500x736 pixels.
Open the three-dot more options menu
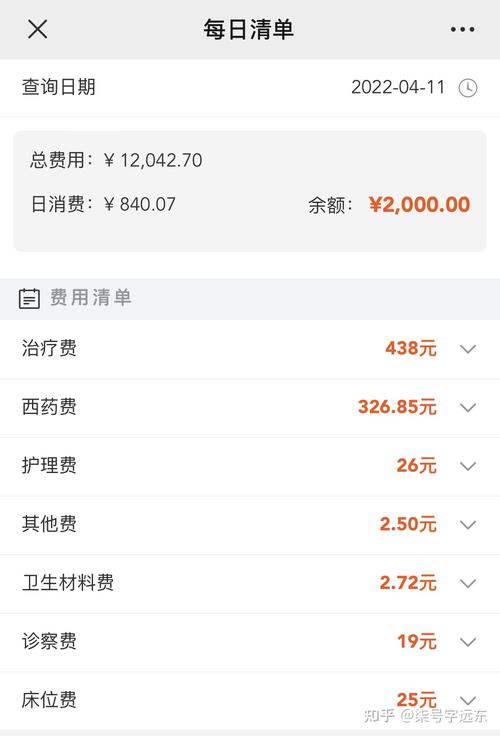click(x=462, y=29)
